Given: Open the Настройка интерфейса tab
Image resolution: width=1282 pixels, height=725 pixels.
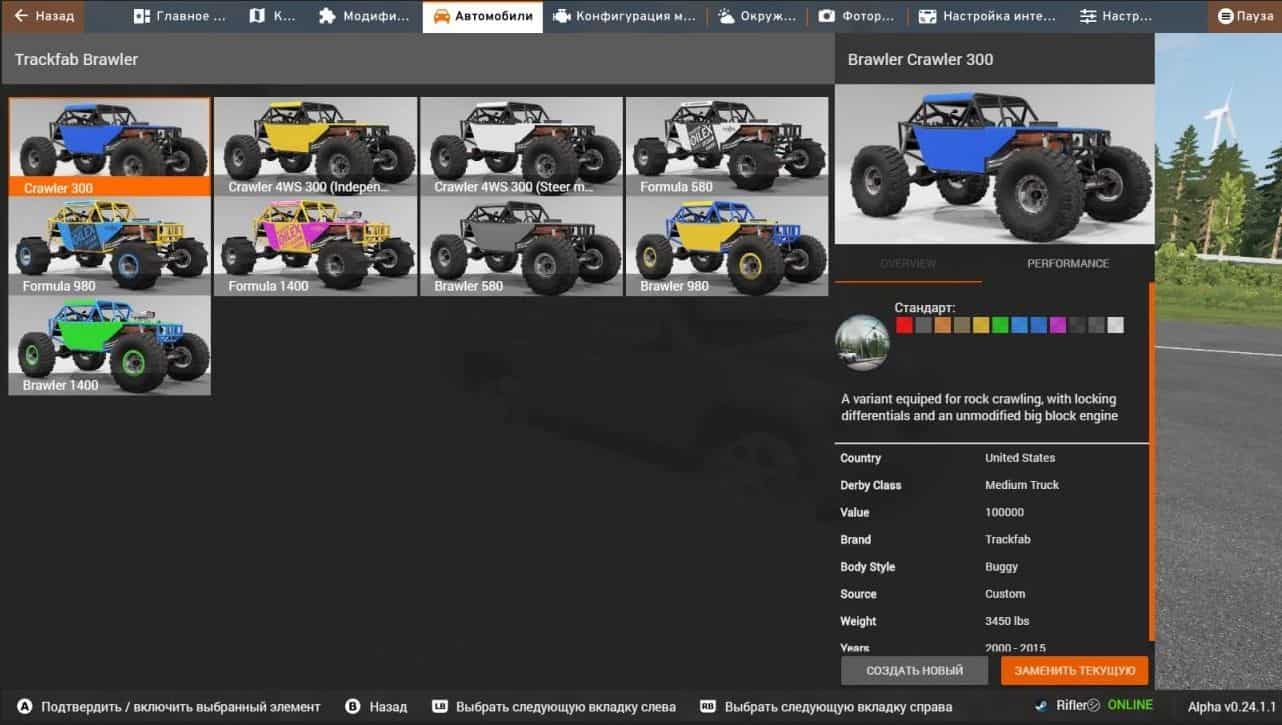Looking at the screenshot, I should 988,16.
